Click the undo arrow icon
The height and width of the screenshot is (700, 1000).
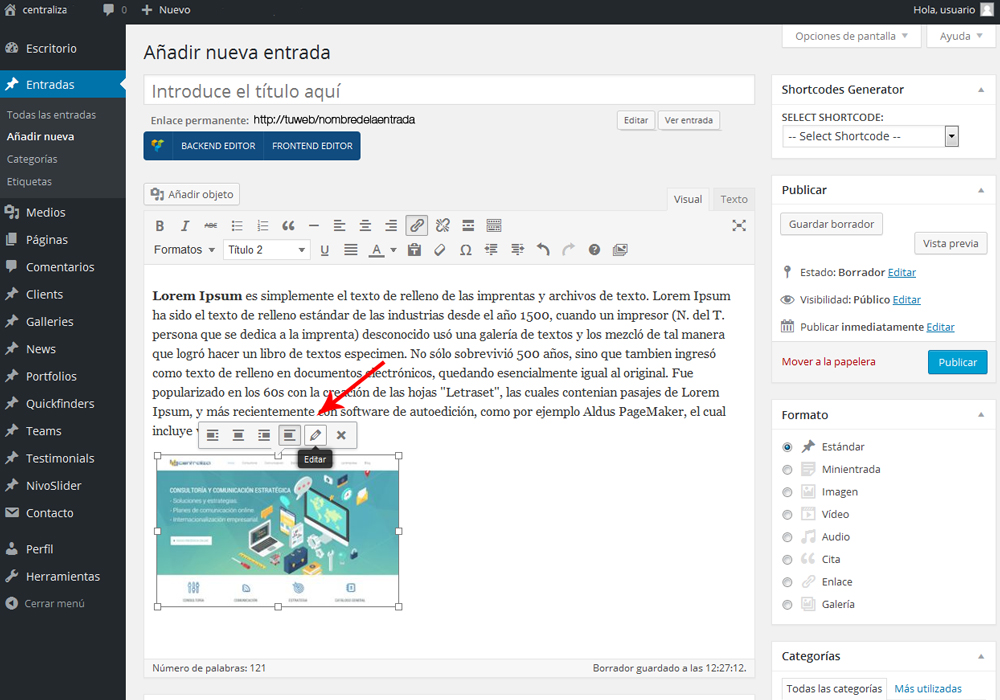543,250
